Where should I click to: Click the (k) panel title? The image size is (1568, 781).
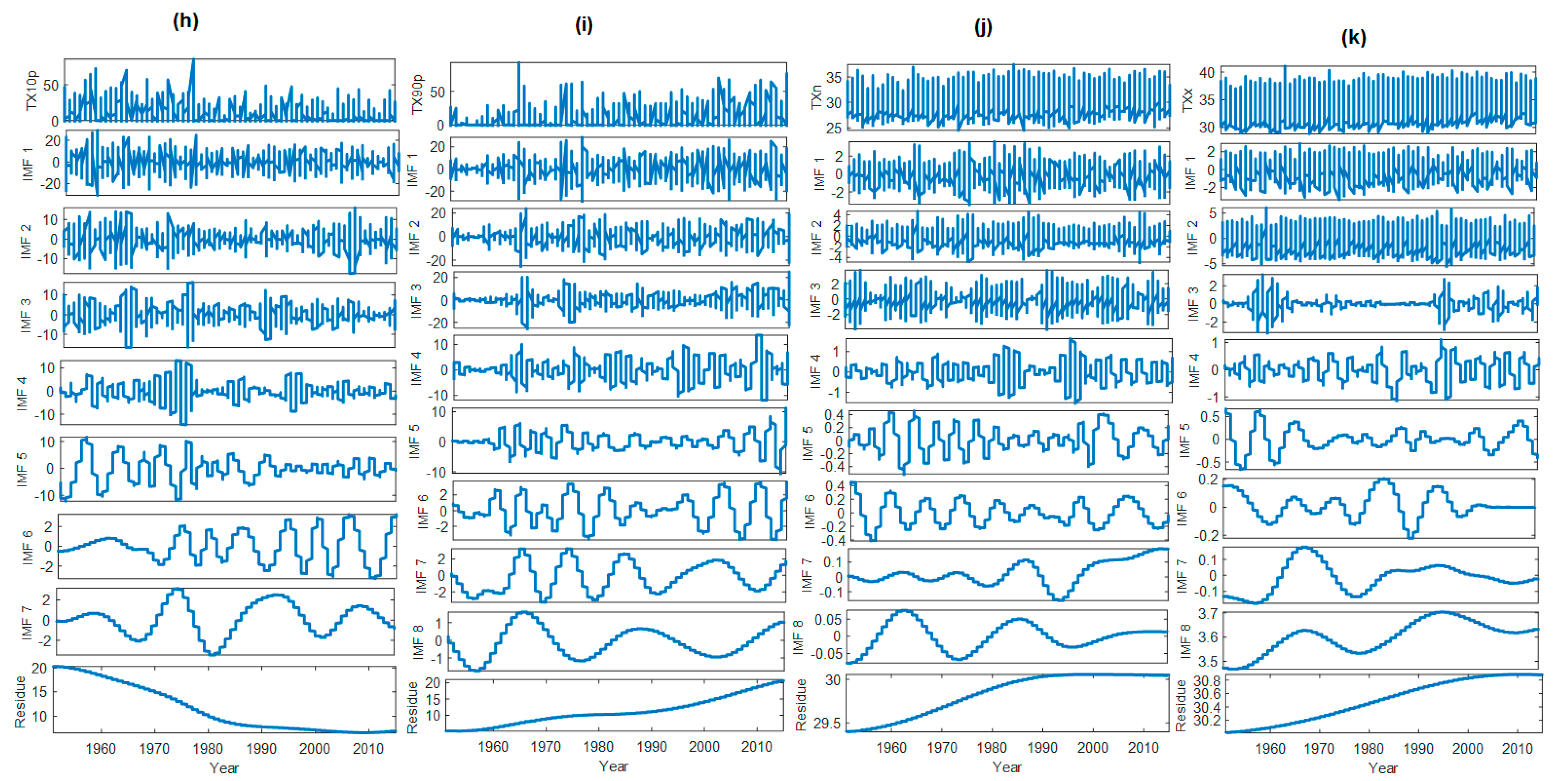tap(1353, 37)
